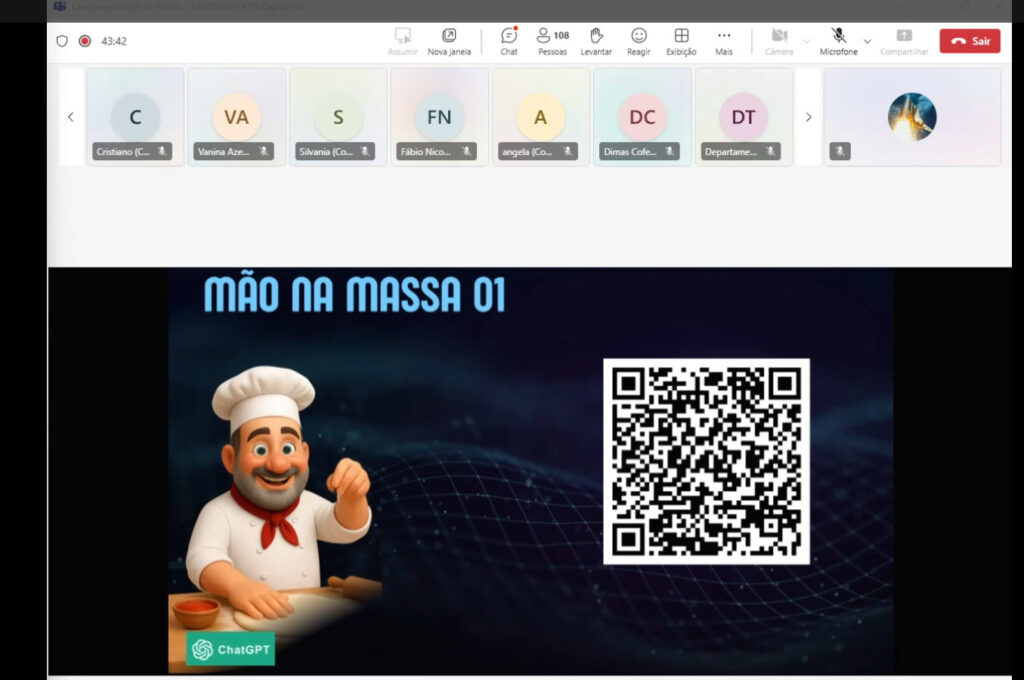Go to previous participants with left chevron
The height and width of the screenshot is (680, 1024).
coord(70,117)
